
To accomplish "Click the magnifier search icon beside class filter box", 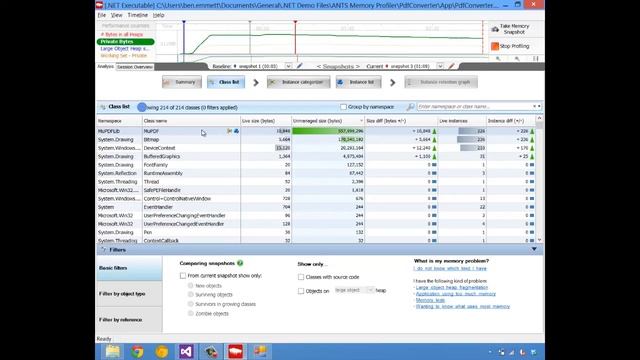I will pyautogui.click(x=410, y=107).
